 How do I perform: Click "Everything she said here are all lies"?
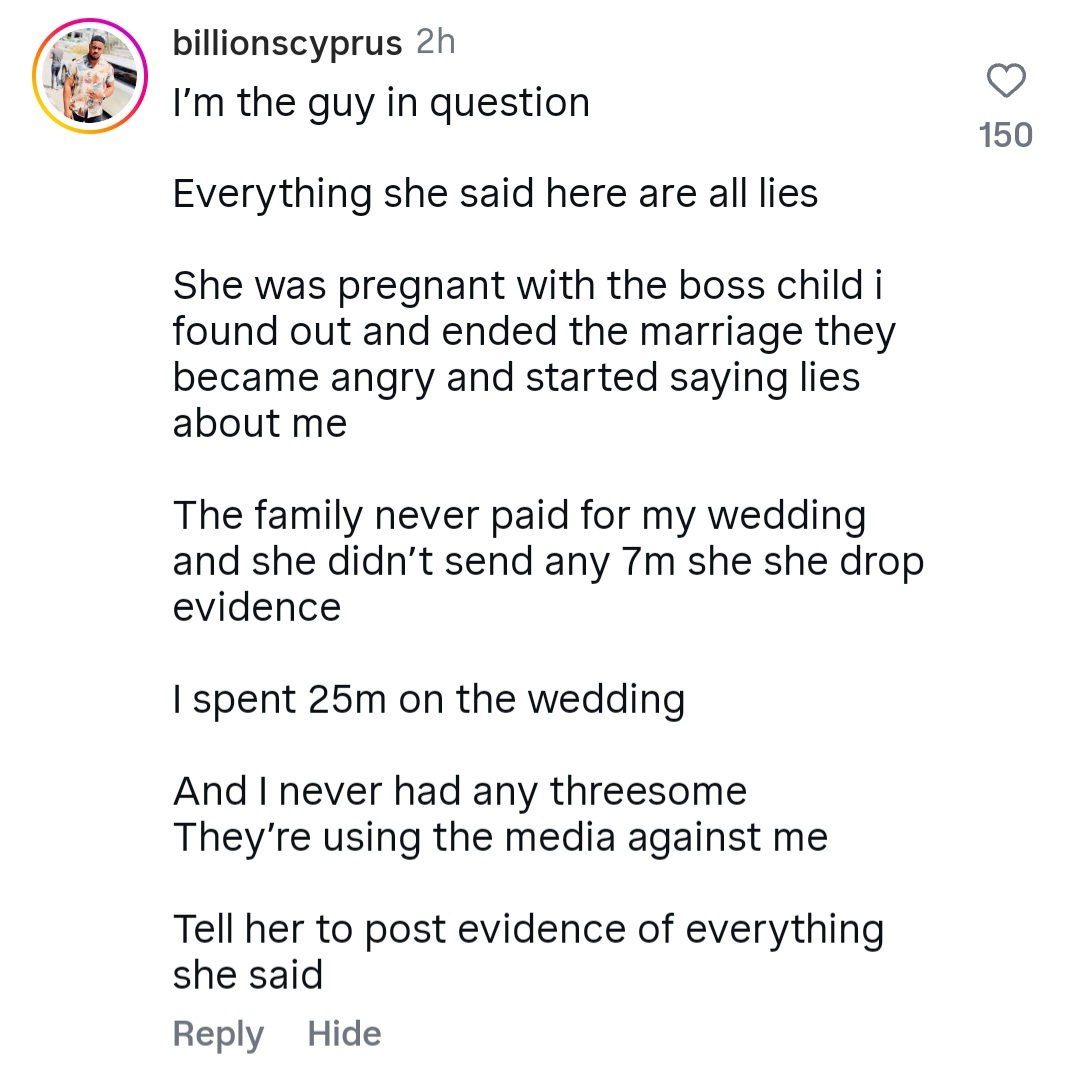tap(495, 193)
